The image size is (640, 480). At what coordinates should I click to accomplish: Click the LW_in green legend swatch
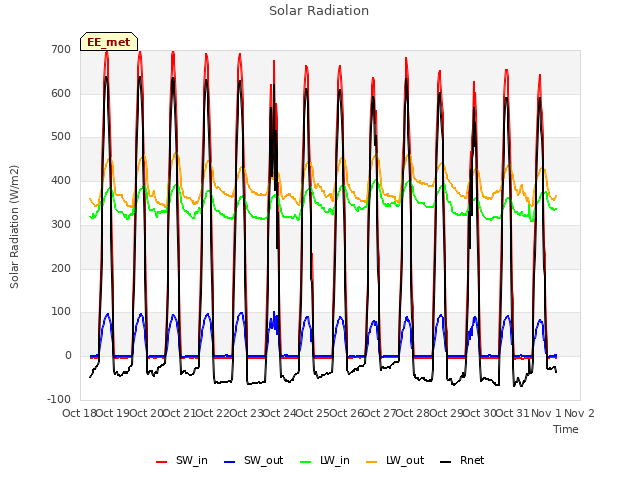click(x=305, y=462)
